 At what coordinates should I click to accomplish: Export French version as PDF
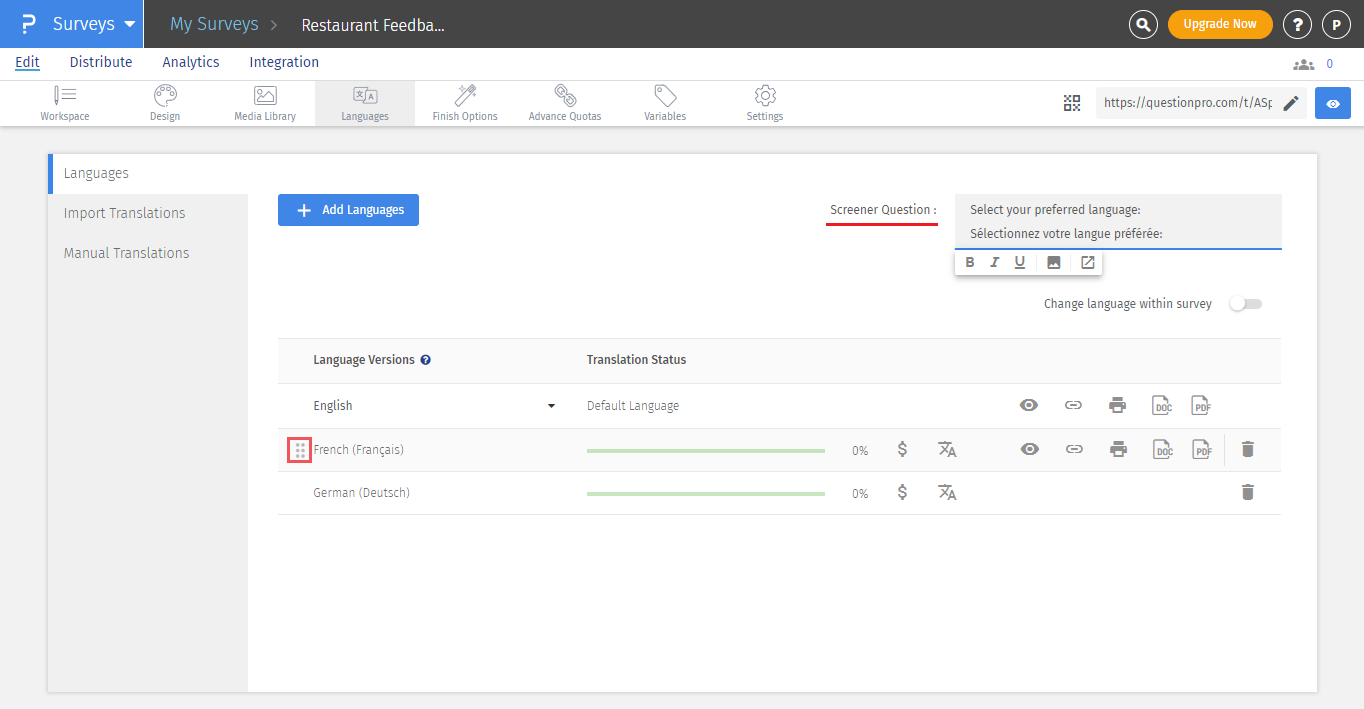point(1201,449)
